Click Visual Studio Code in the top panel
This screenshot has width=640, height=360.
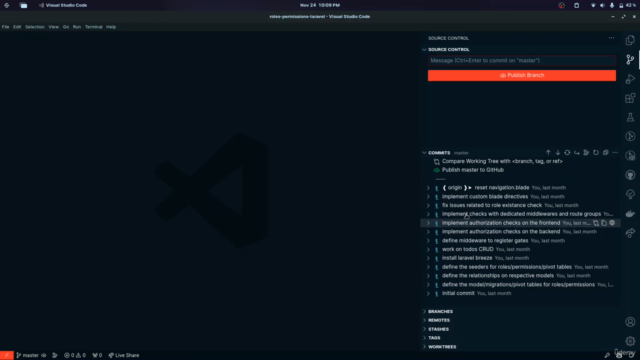coord(63,5)
